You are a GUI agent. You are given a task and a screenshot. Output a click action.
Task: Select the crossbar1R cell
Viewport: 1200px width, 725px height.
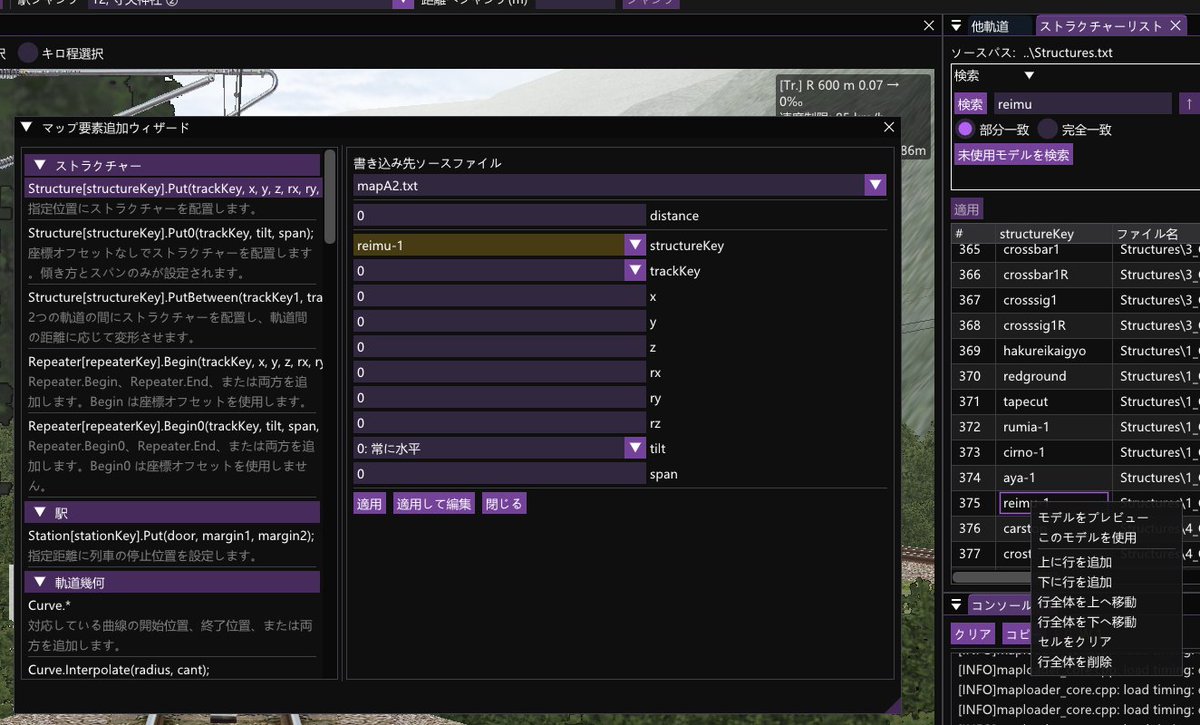coord(1053,274)
